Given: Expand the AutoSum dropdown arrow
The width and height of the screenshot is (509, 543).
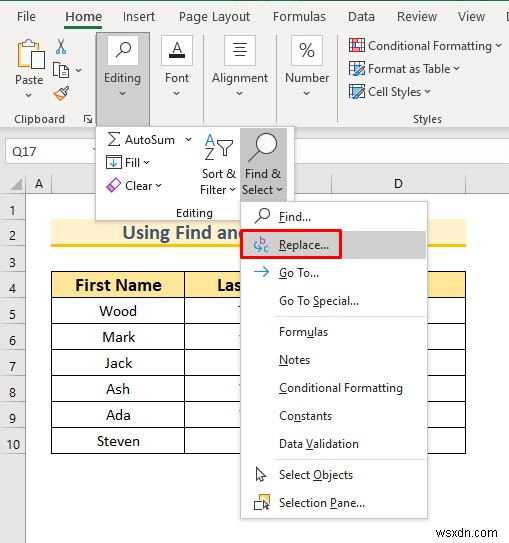Looking at the screenshot, I should [188, 140].
